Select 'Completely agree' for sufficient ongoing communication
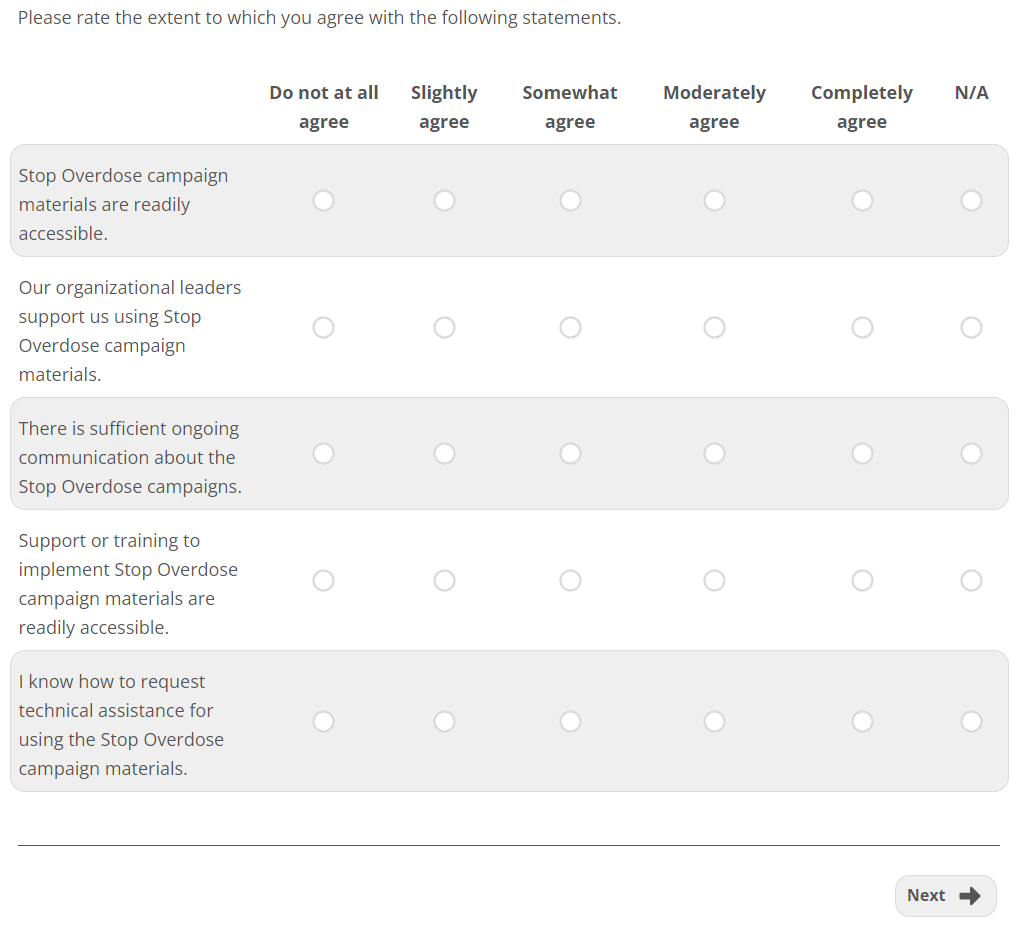 click(862, 454)
